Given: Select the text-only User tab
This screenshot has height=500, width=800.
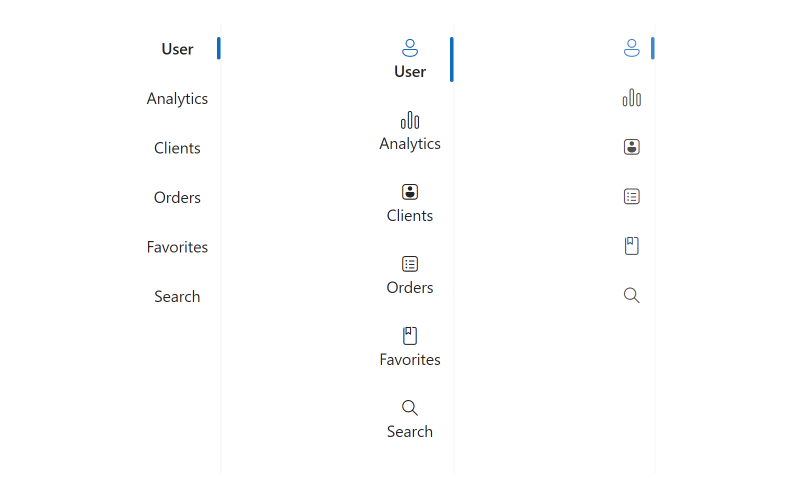Looking at the screenshot, I should (x=177, y=49).
